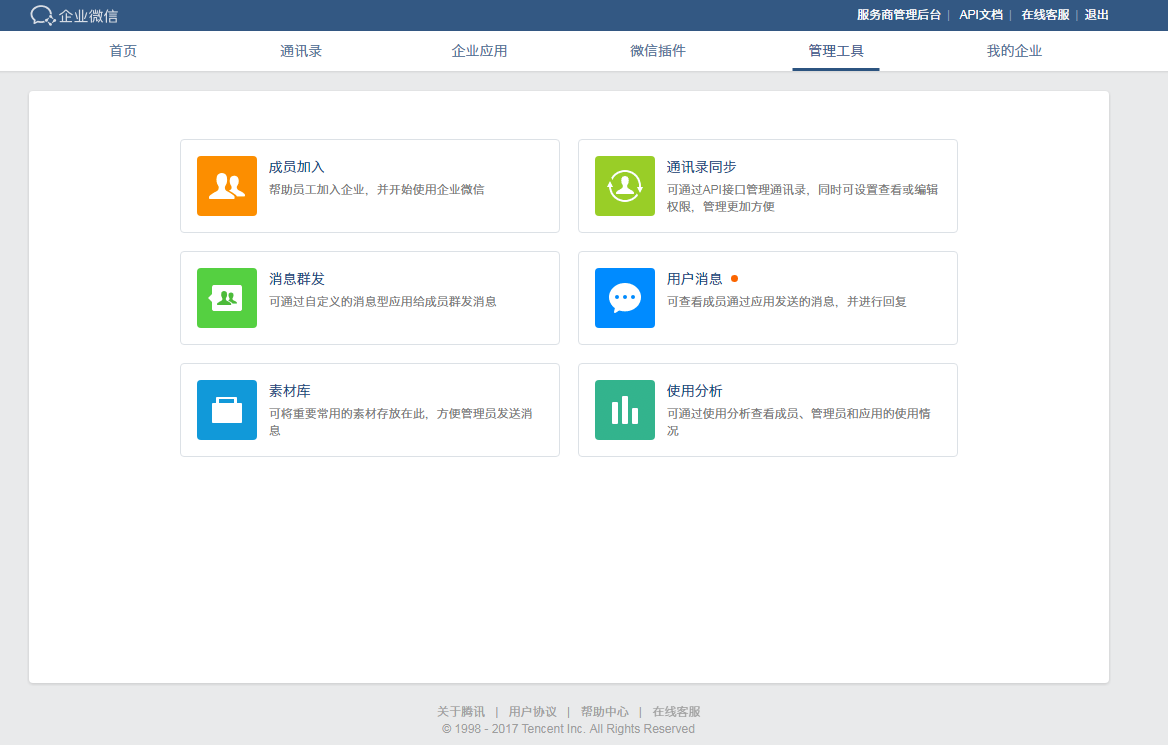Open the 服务商管理后台 link

tap(898, 15)
